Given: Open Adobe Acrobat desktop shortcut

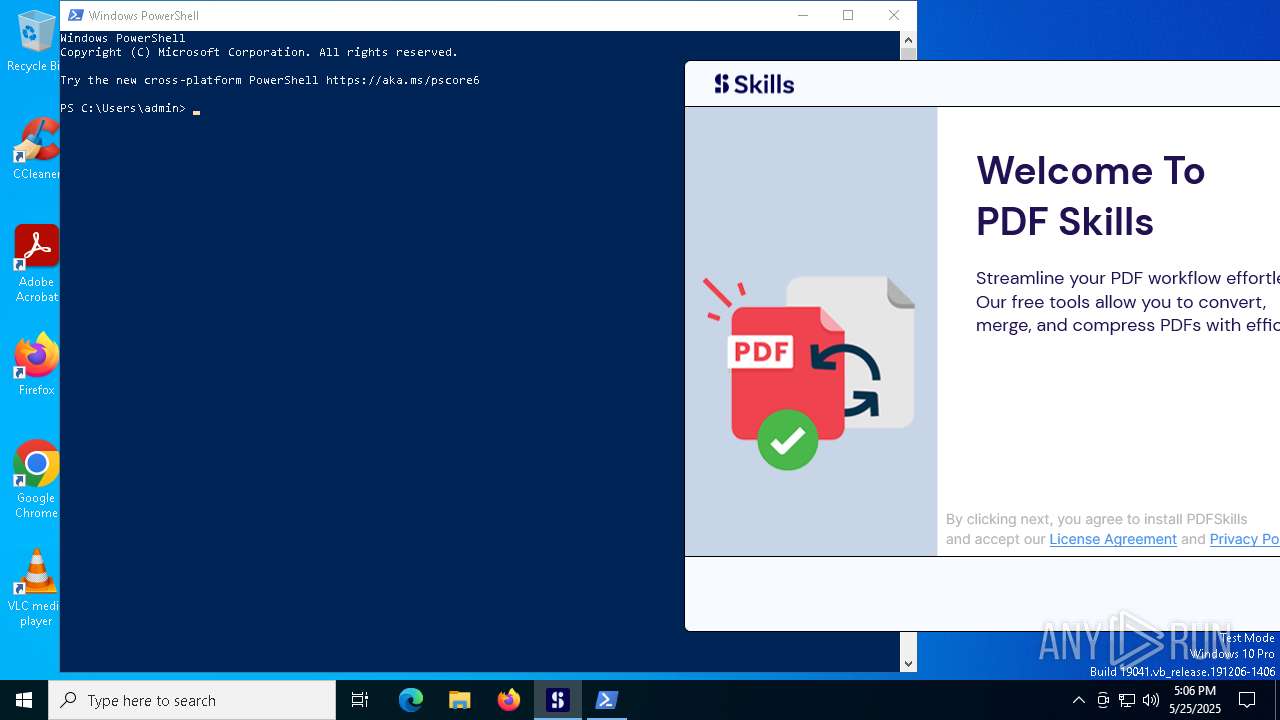Looking at the screenshot, I should [x=36, y=264].
